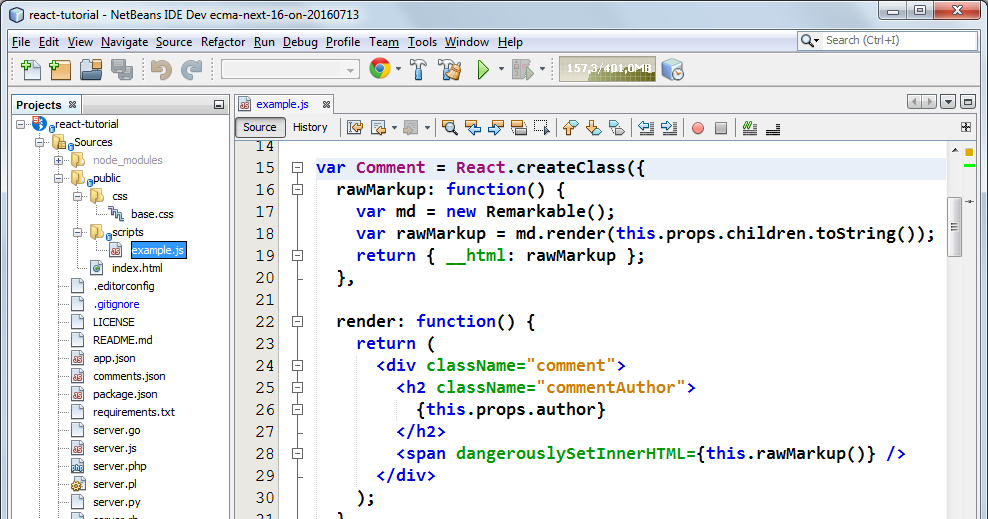
Task: Click Shift Line Left icon
Action: click(646, 128)
